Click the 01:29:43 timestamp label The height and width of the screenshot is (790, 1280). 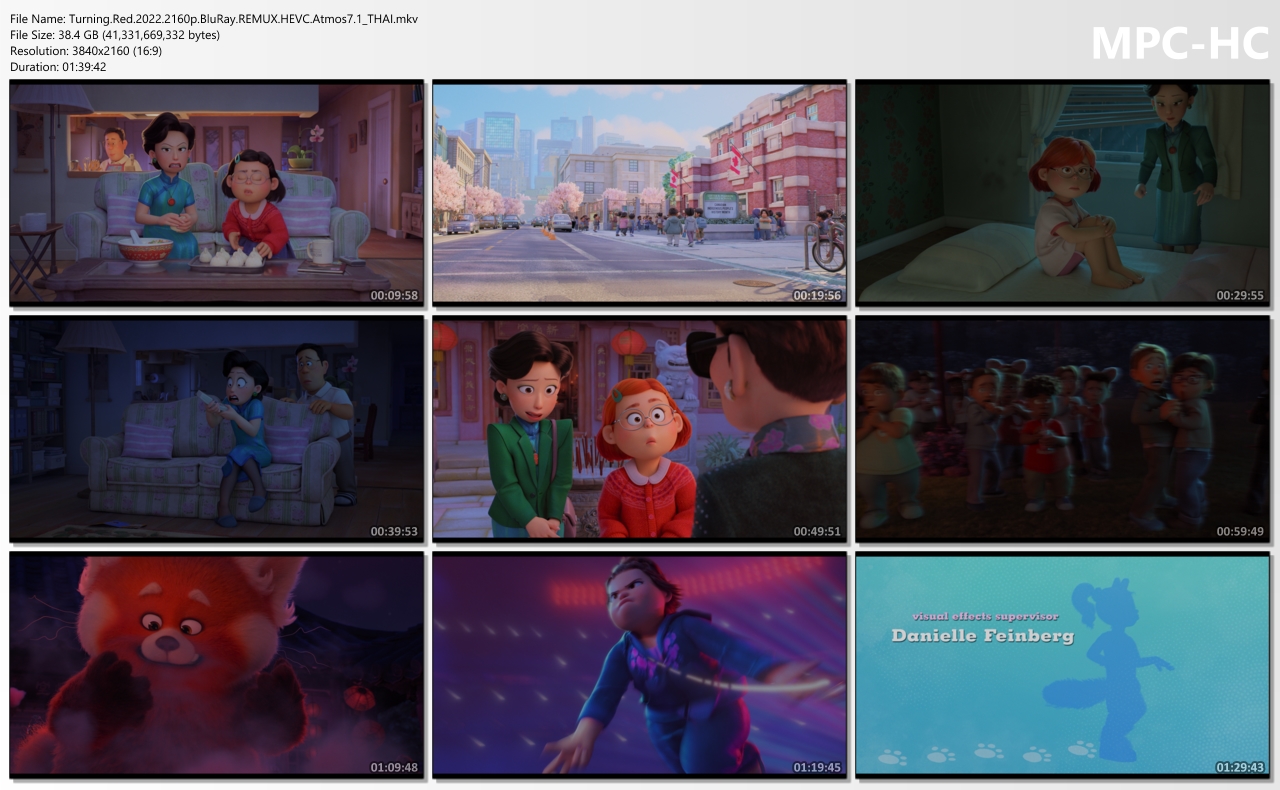click(x=1240, y=768)
